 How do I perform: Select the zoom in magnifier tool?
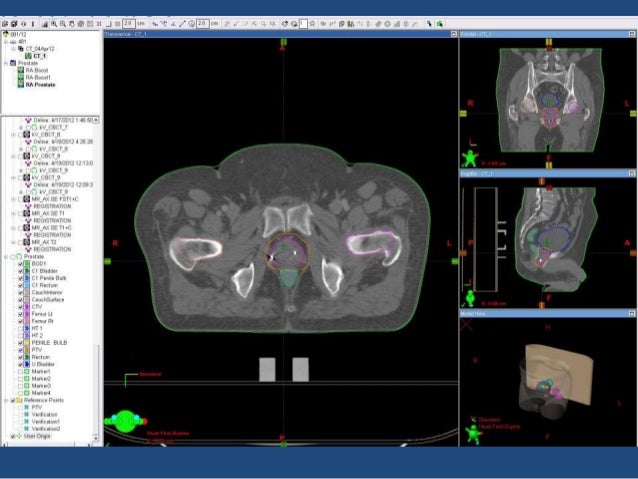pyautogui.click(x=54, y=24)
